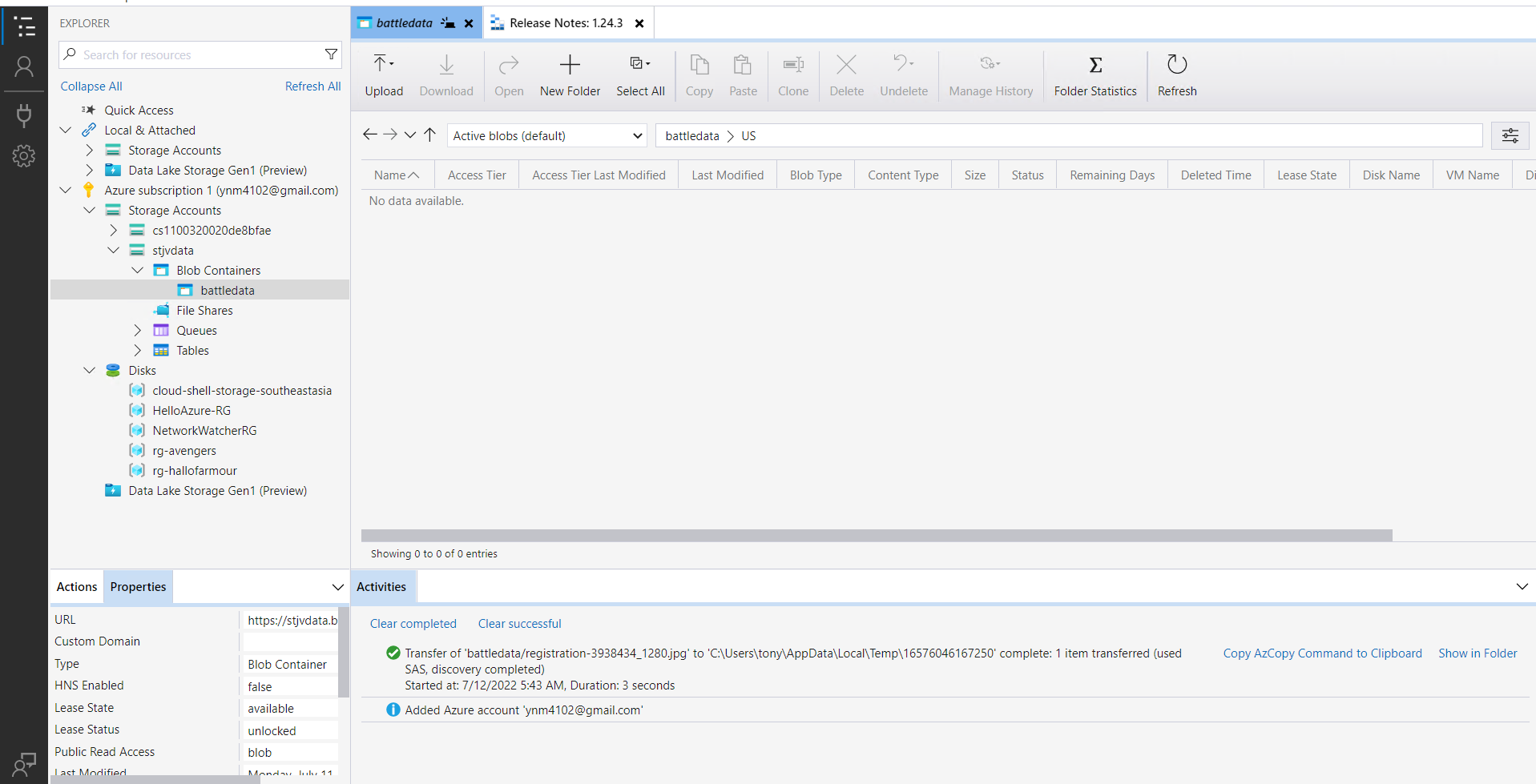
Task: Click the horizontal scrollbar under the blob list
Action: pos(877,535)
